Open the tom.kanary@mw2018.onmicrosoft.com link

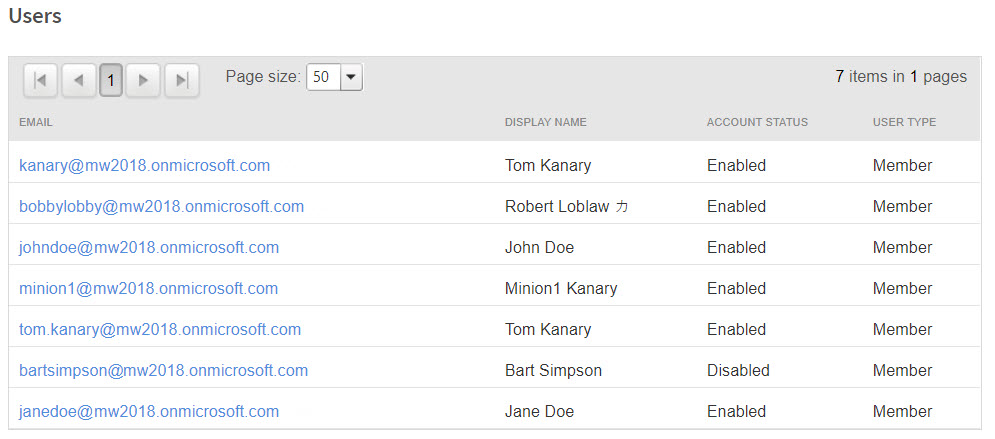(160, 329)
